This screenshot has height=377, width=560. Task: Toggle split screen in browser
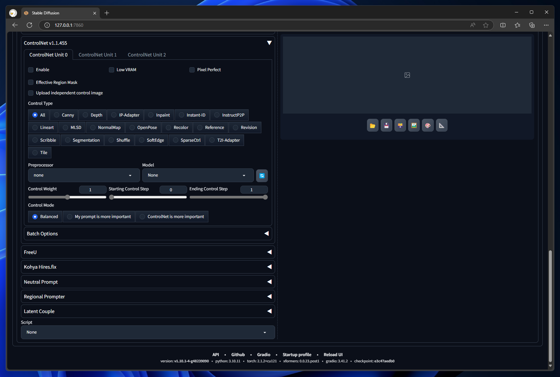[503, 25]
